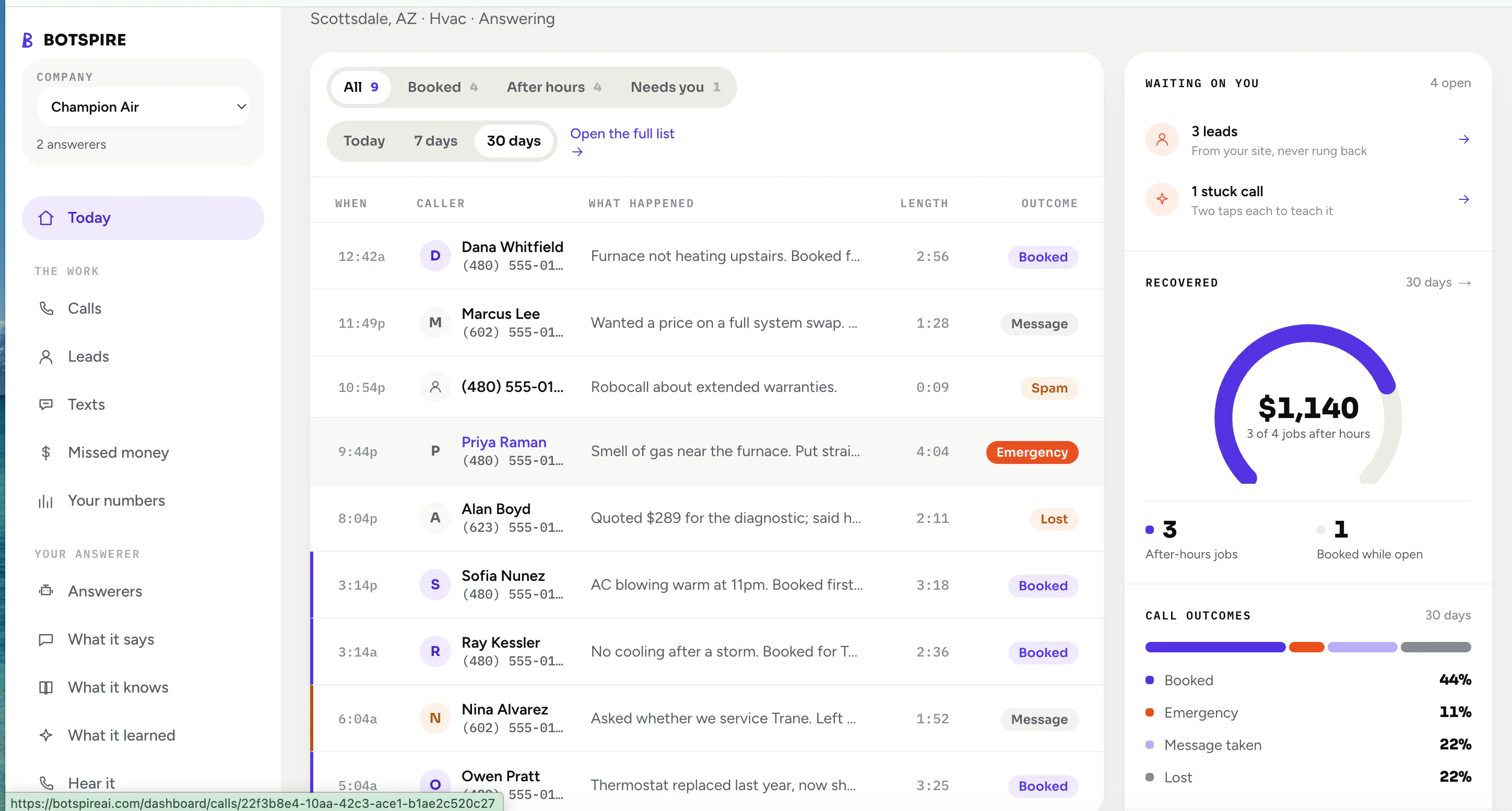Click the $1,140 recovered gauge
1512x811 pixels.
(x=1308, y=405)
